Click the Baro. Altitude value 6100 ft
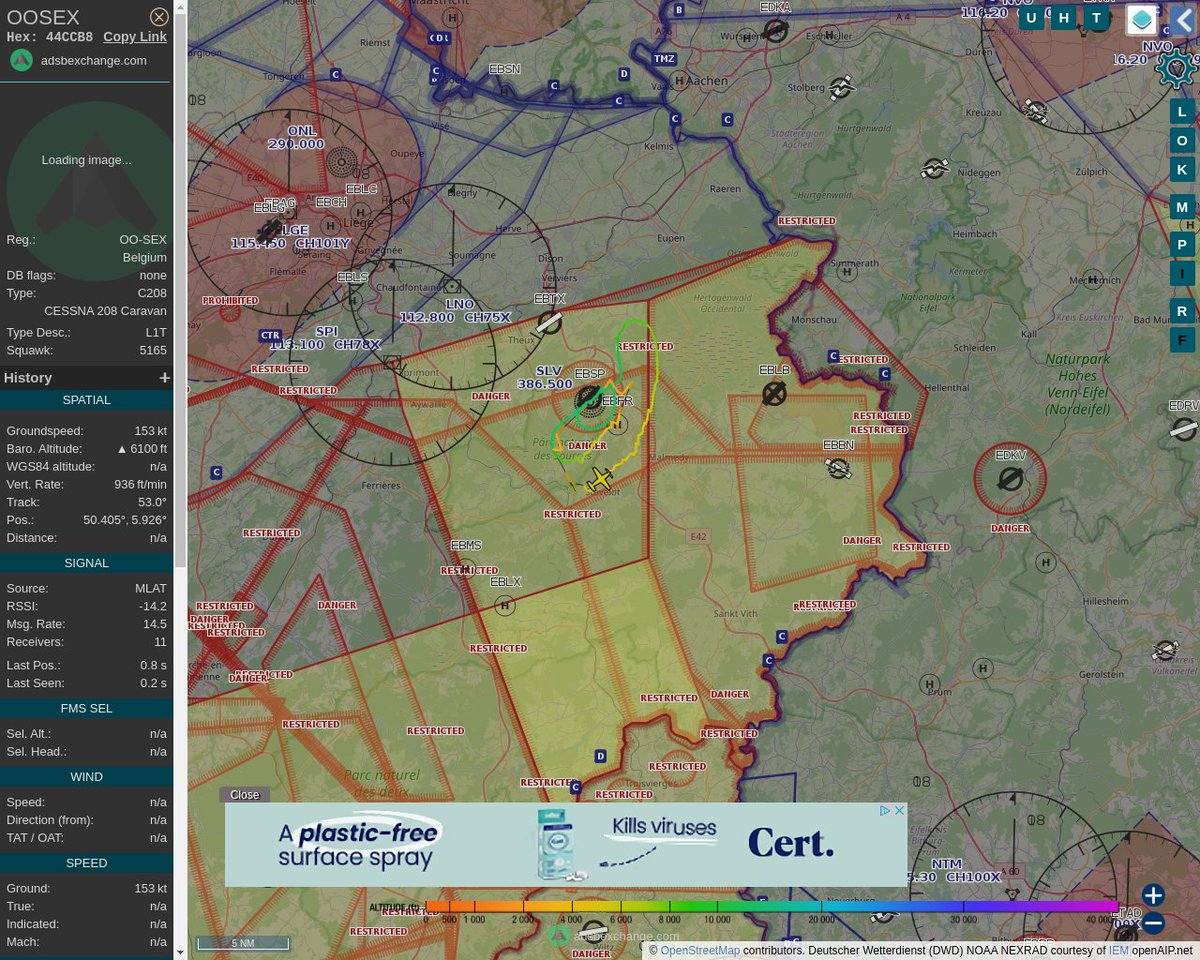The image size is (1200, 960). pyautogui.click(x=142, y=449)
